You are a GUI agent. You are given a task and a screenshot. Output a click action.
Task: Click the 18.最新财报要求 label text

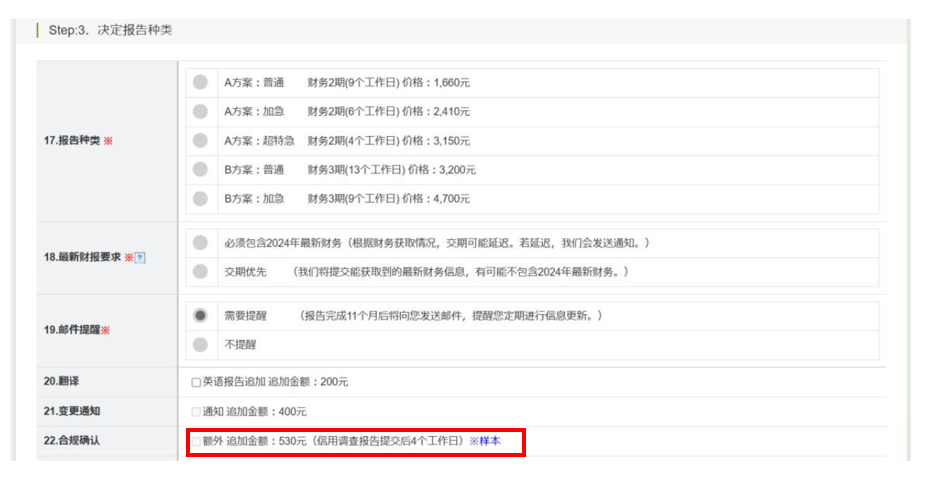point(82,258)
